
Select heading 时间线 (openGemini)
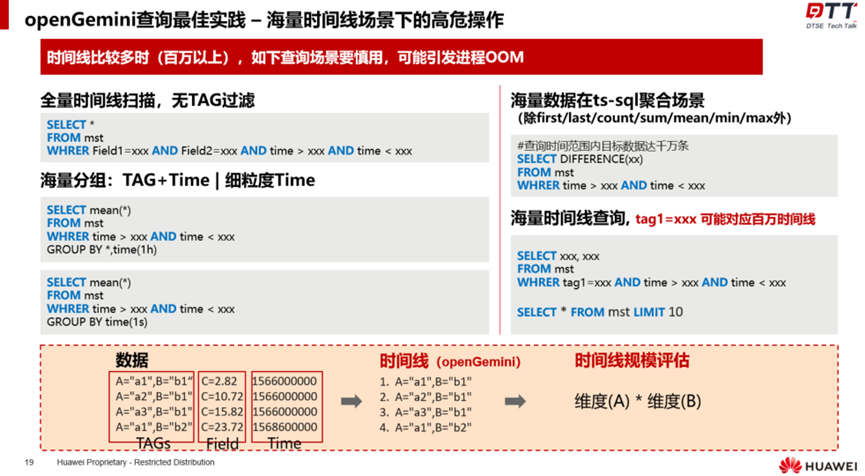450,361
